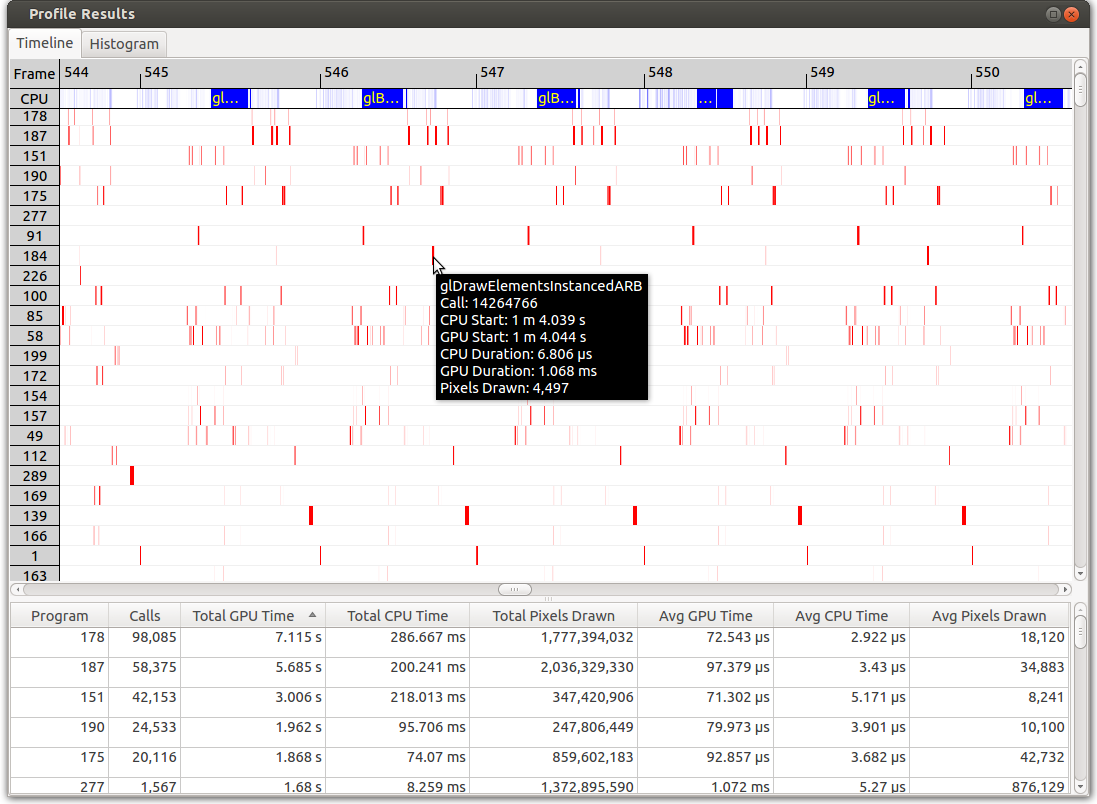
Task: Click program 139 row label
Action: pos(35,516)
